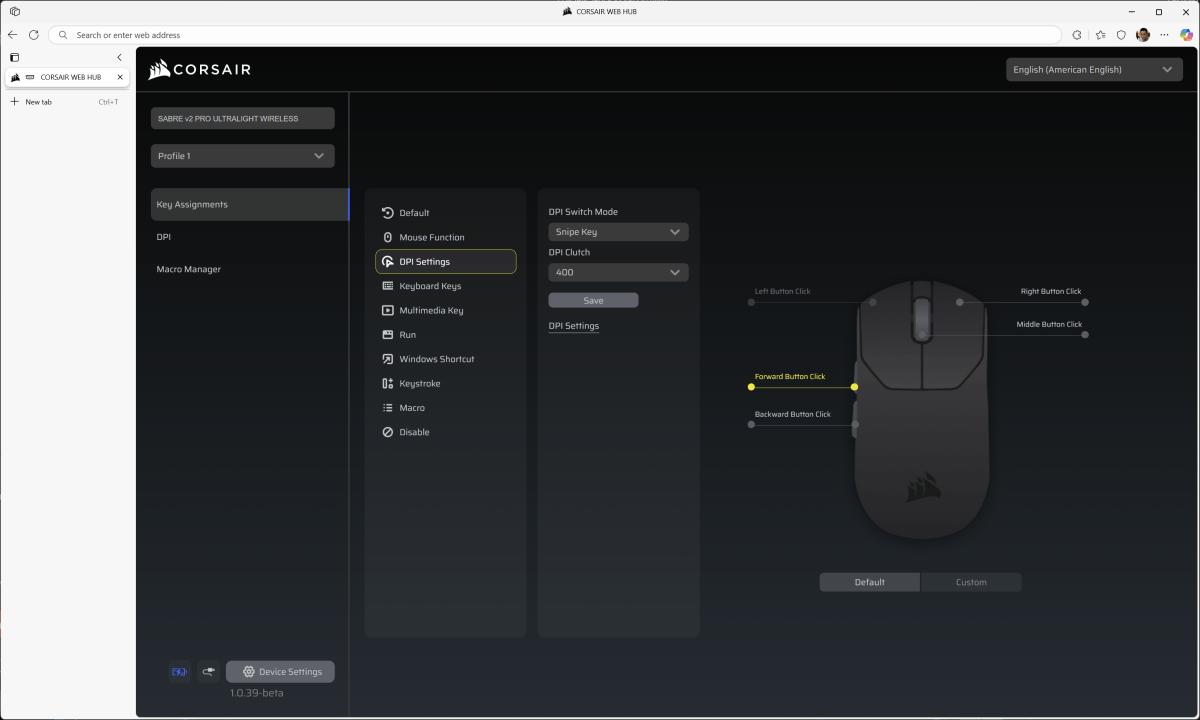Viewport: 1200px width, 720px height.
Task: Refresh the page with reload icon
Action: coord(34,35)
